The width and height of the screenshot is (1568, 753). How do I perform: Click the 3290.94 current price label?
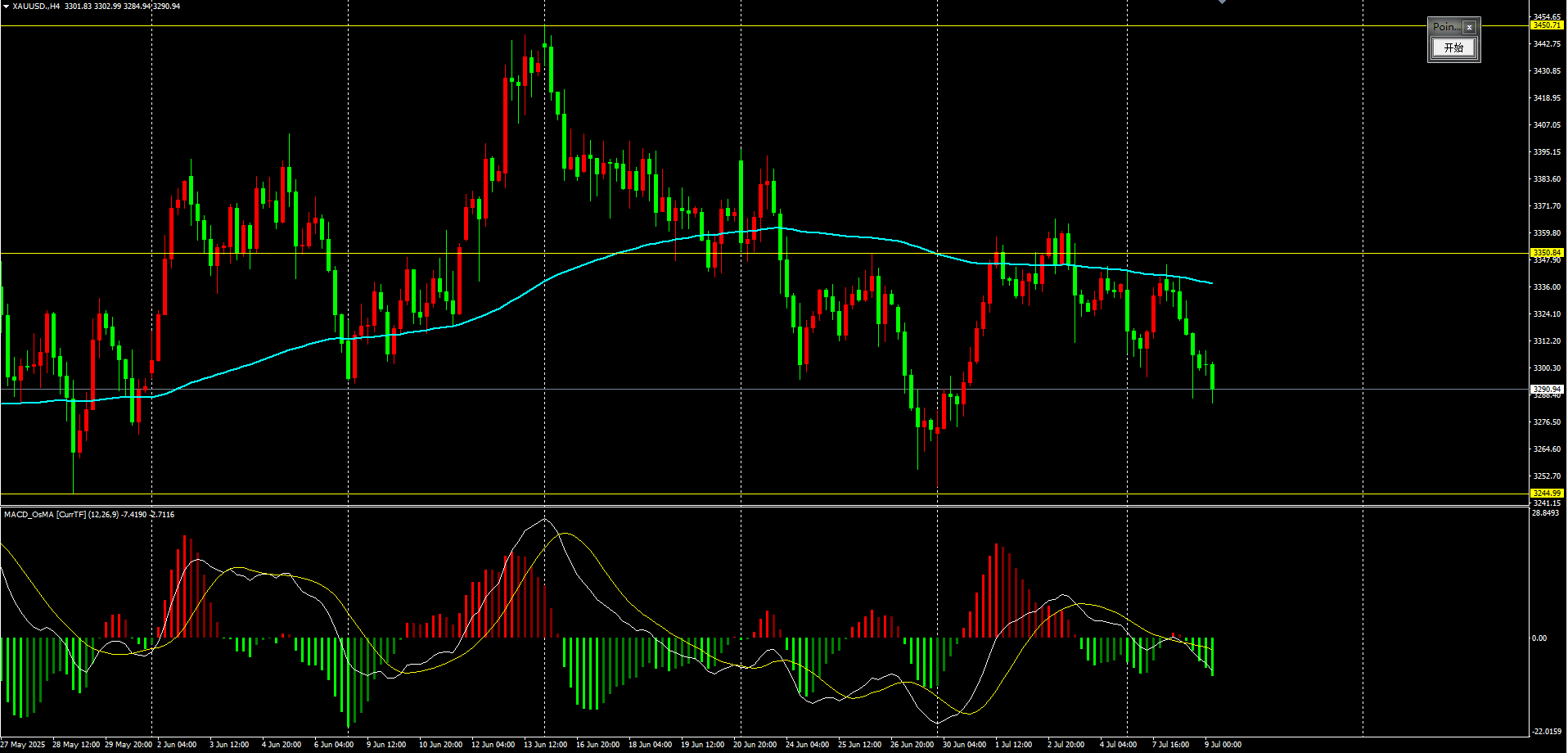(x=1547, y=389)
